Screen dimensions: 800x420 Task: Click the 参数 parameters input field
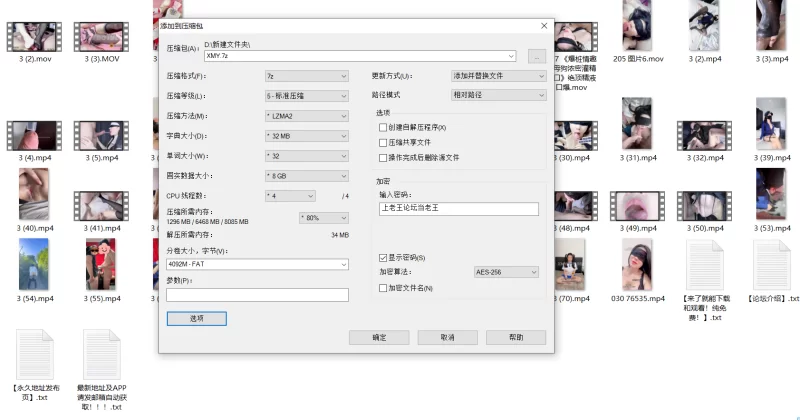258,295
